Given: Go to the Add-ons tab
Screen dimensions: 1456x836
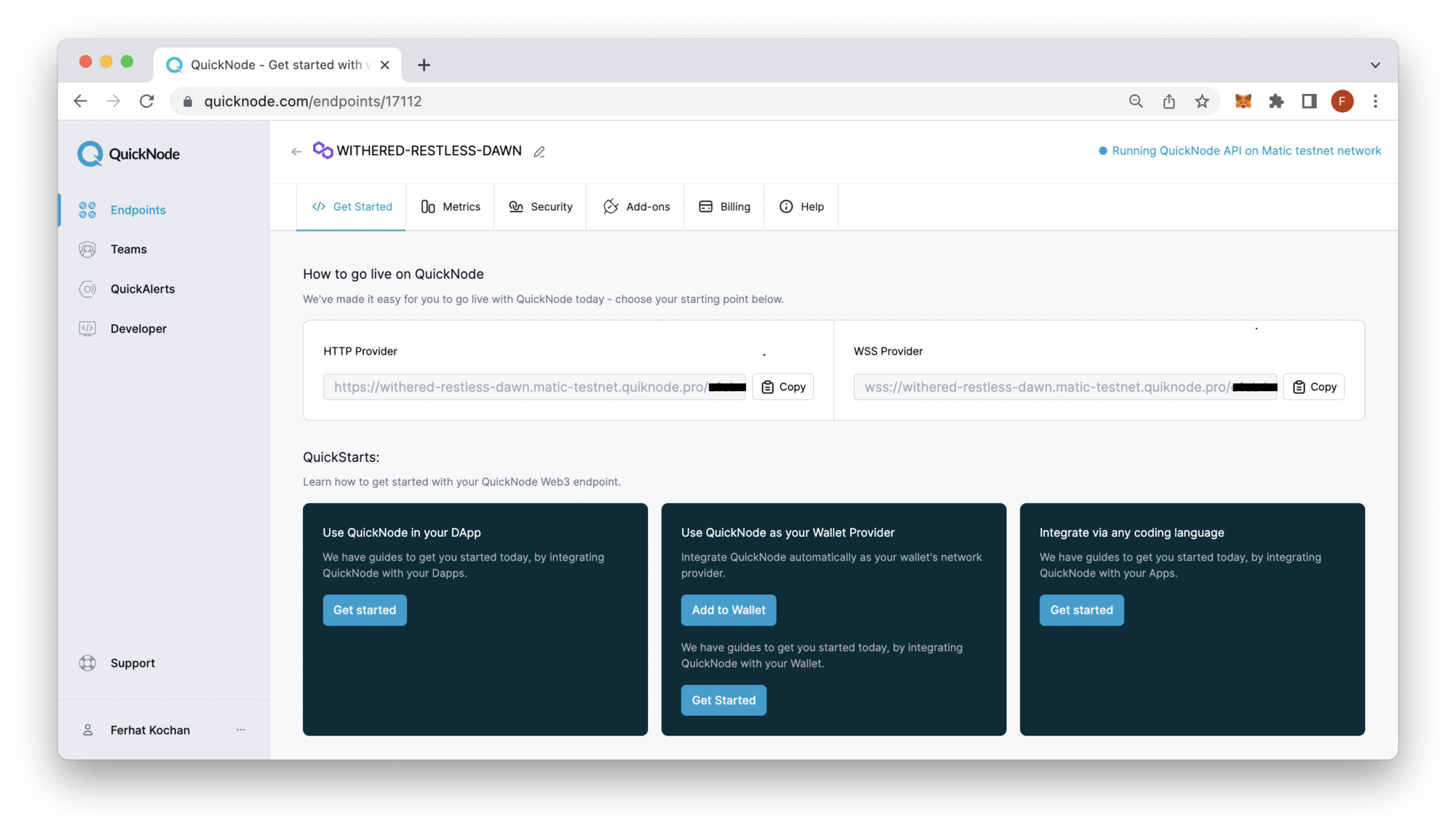Looking at the screenshot, I should click(x=636, y=207).
